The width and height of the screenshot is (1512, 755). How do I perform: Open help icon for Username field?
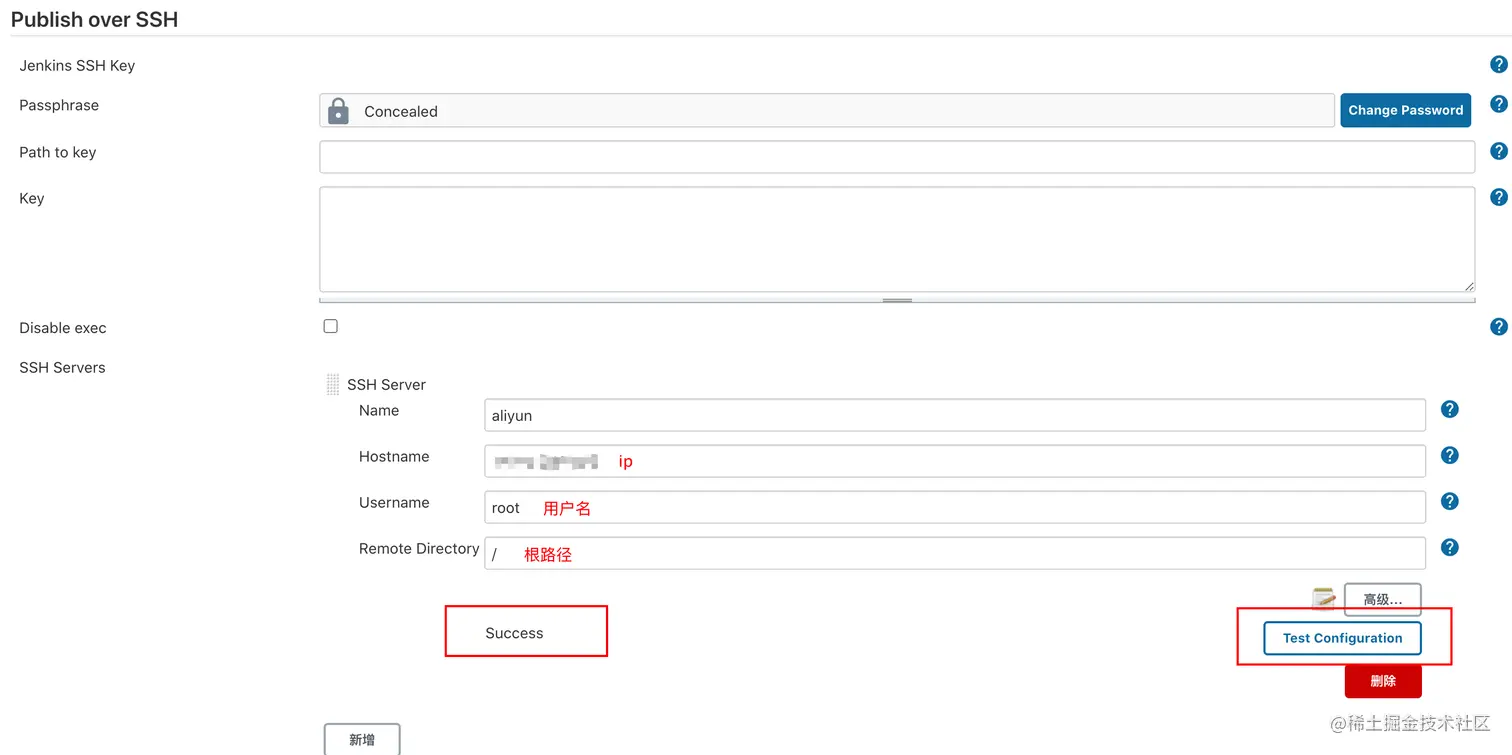pos(1449,501)
